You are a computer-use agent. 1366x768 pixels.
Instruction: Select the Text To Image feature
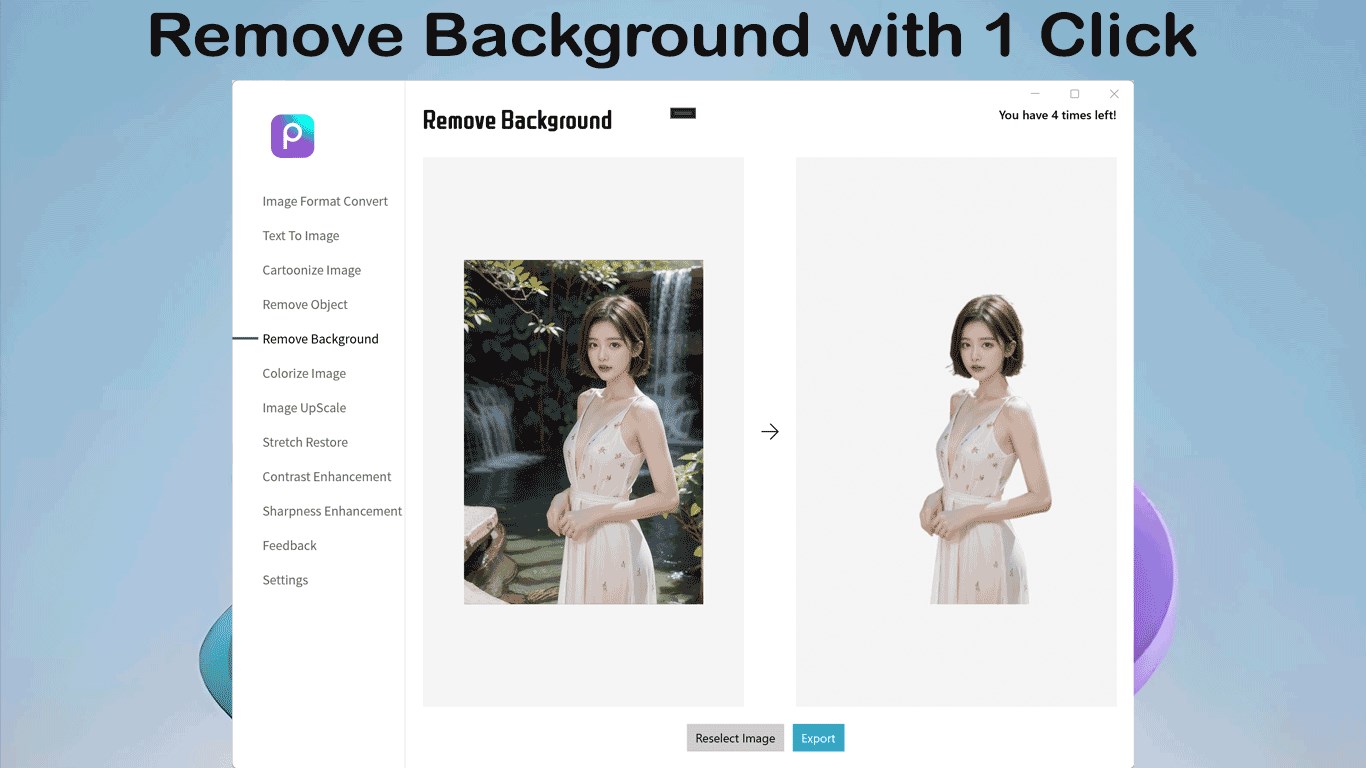(300, 235)
